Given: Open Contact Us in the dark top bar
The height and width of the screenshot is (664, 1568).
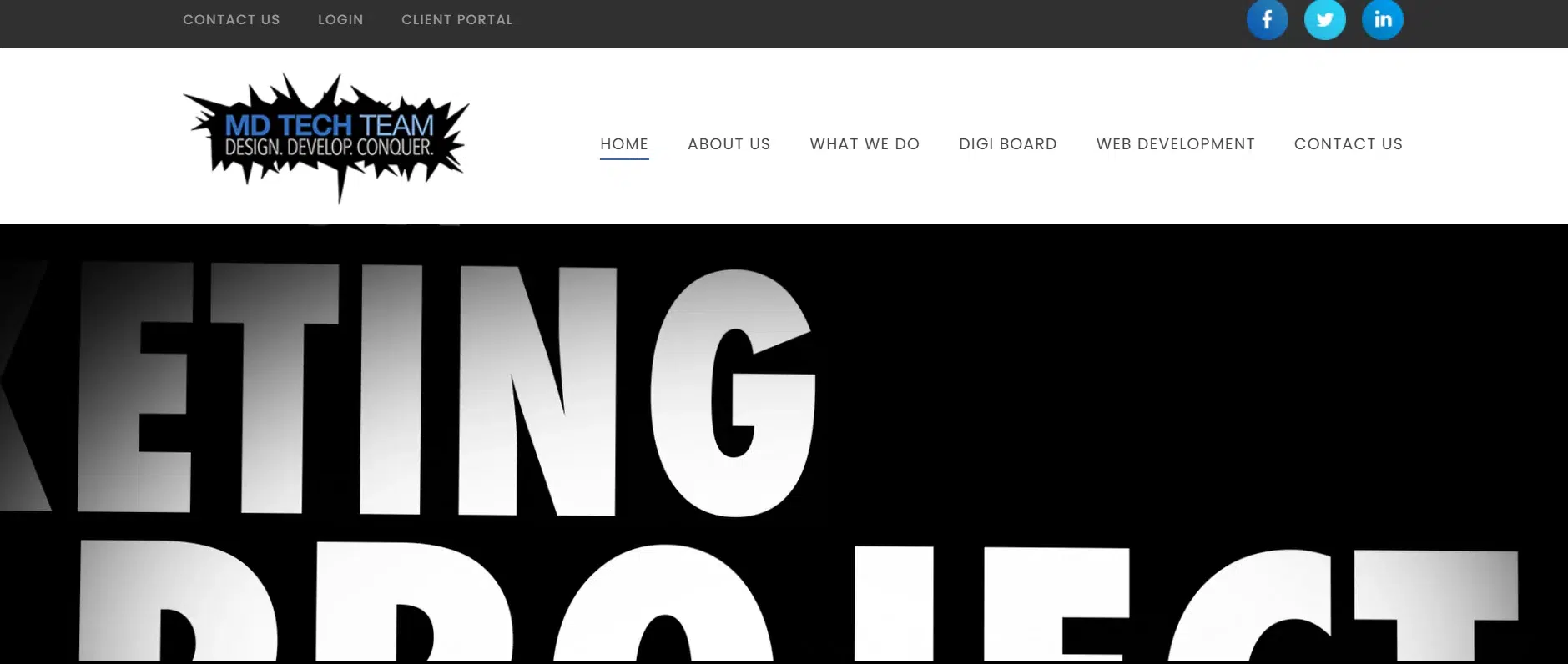Looking at the screenshot, I should (231, 19).
